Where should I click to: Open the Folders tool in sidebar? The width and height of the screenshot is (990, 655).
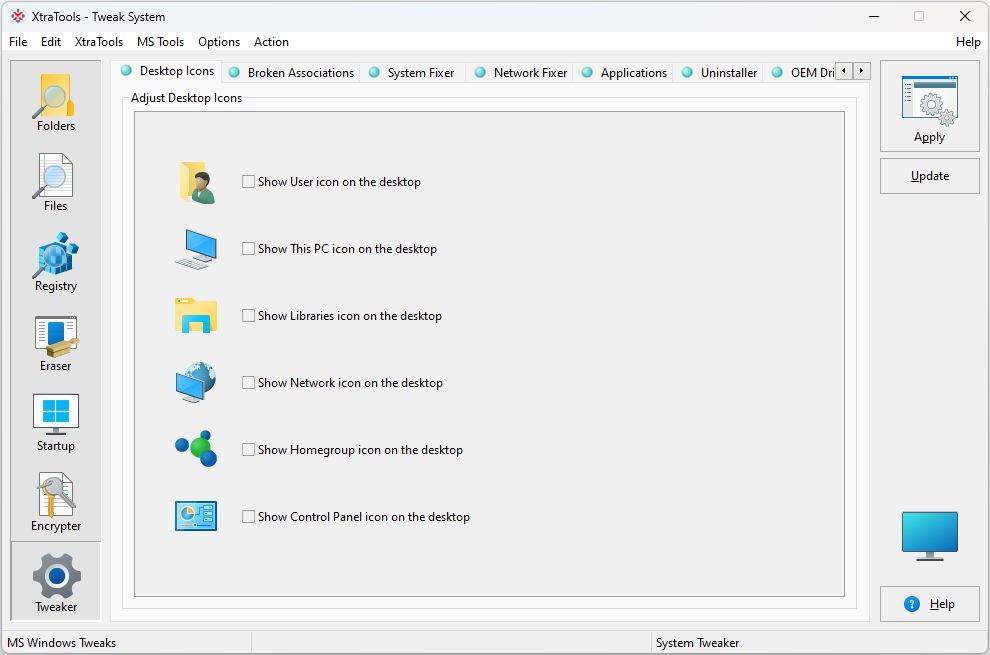coord(56,102)
